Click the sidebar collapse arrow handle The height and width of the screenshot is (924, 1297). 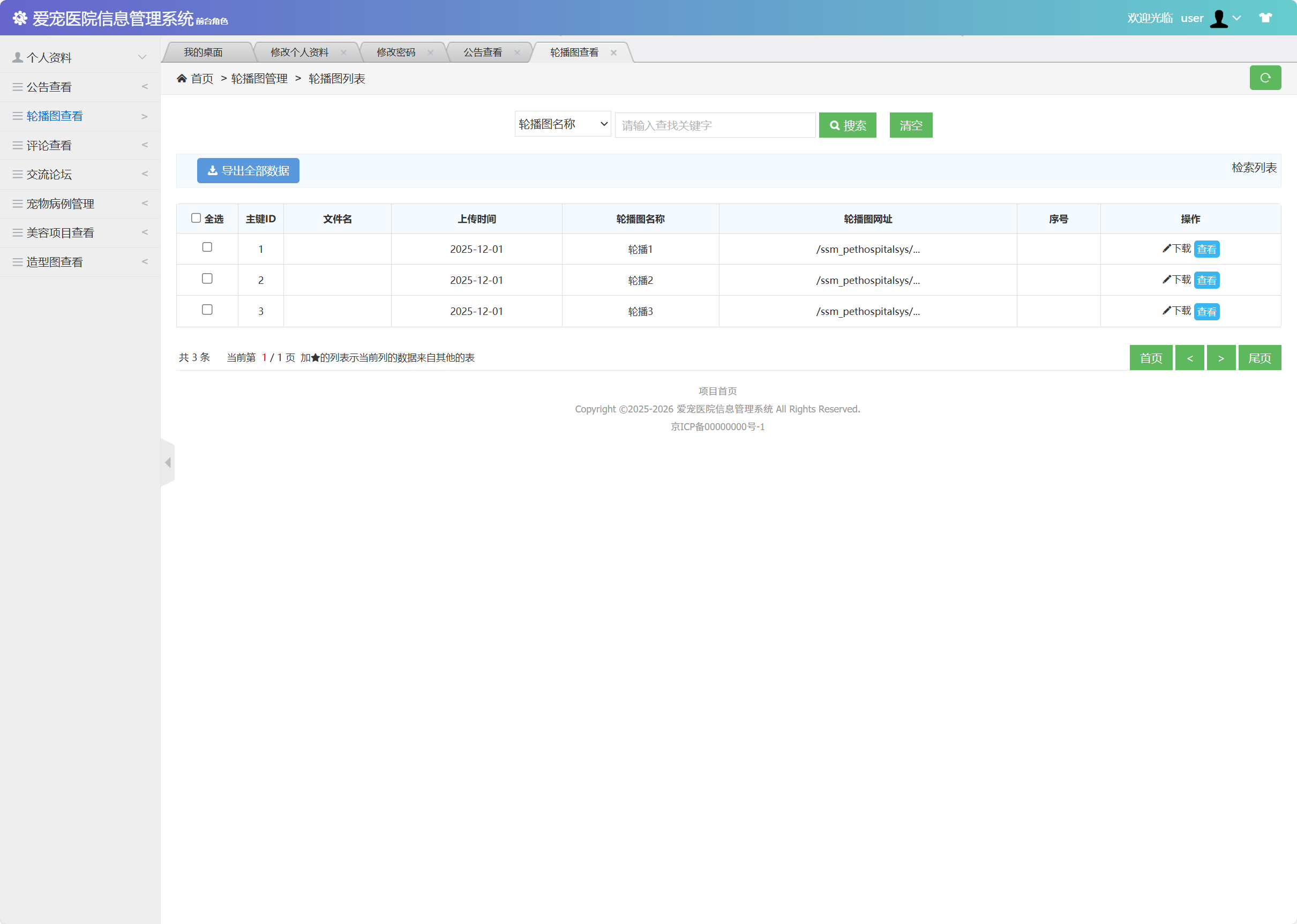click(168, 463)
